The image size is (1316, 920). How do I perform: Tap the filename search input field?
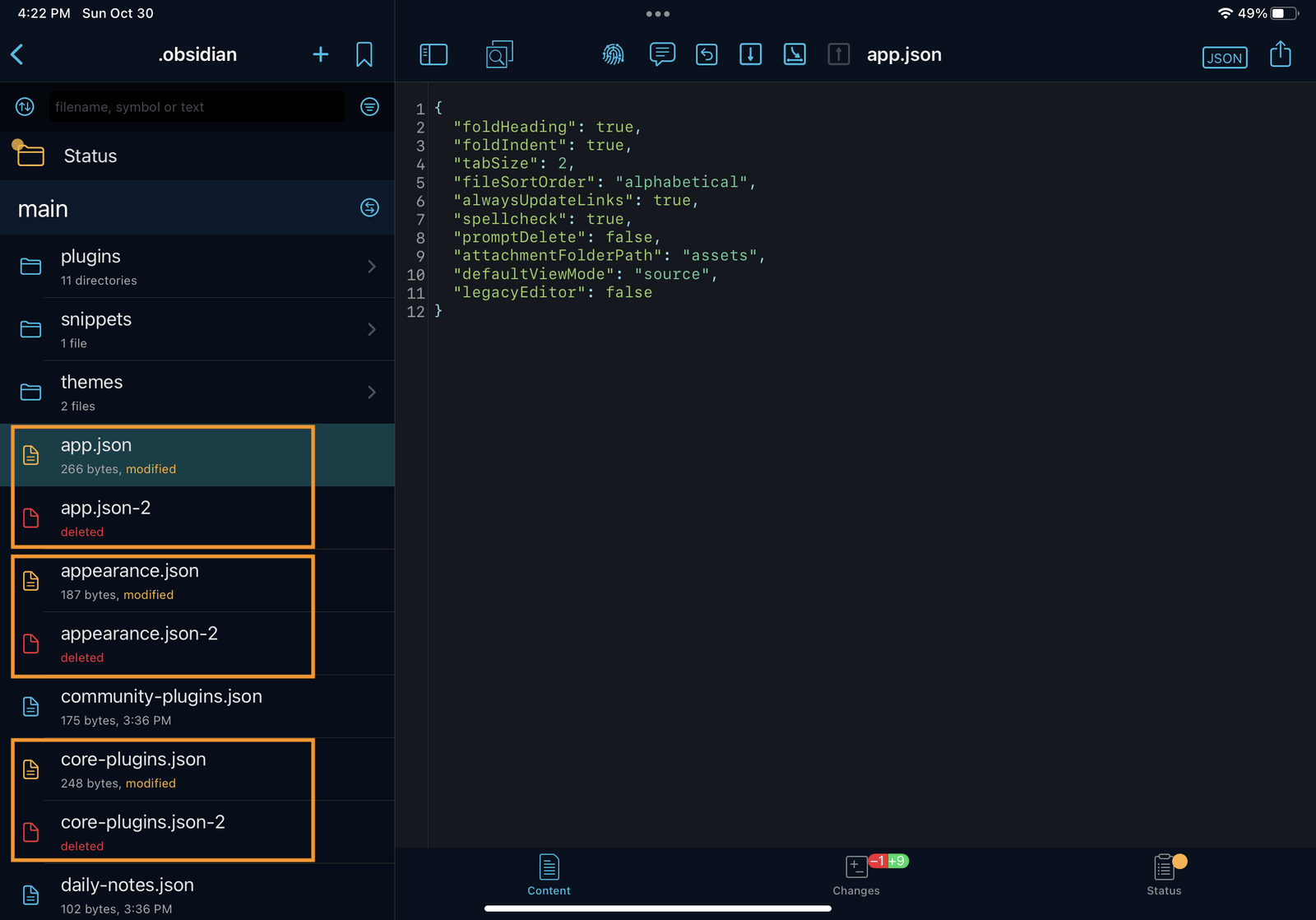point(196,106)
